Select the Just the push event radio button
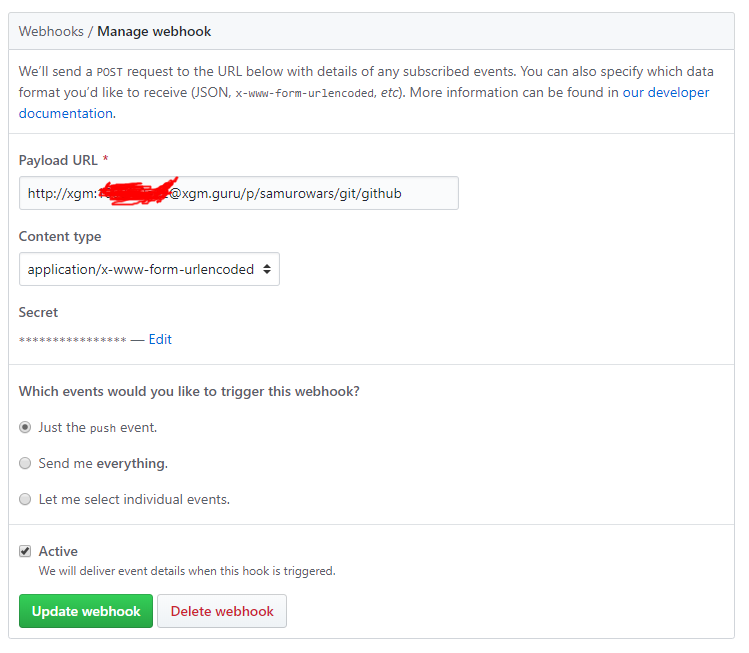 point(25,427)
